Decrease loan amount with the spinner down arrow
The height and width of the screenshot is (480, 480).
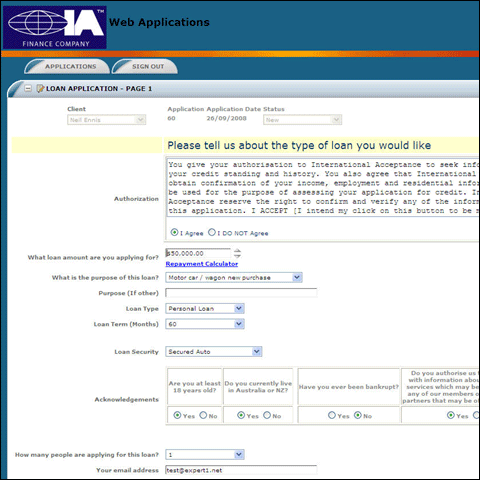237,256
